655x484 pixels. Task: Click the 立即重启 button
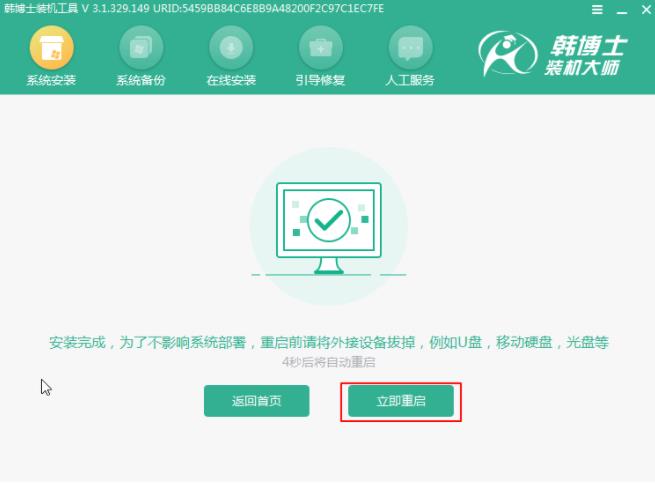click(x=401, y=401)
